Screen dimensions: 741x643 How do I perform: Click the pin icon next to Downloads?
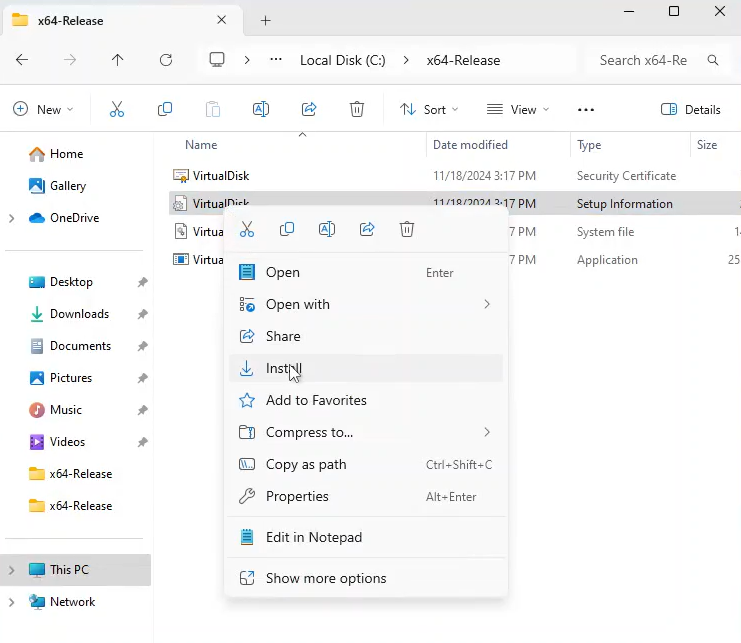[x=142, y=314]
